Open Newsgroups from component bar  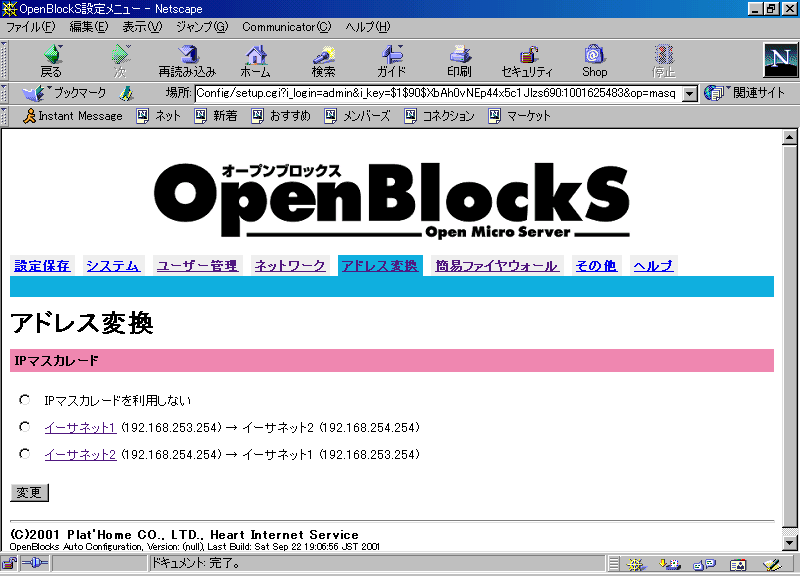tap(704, 564)
